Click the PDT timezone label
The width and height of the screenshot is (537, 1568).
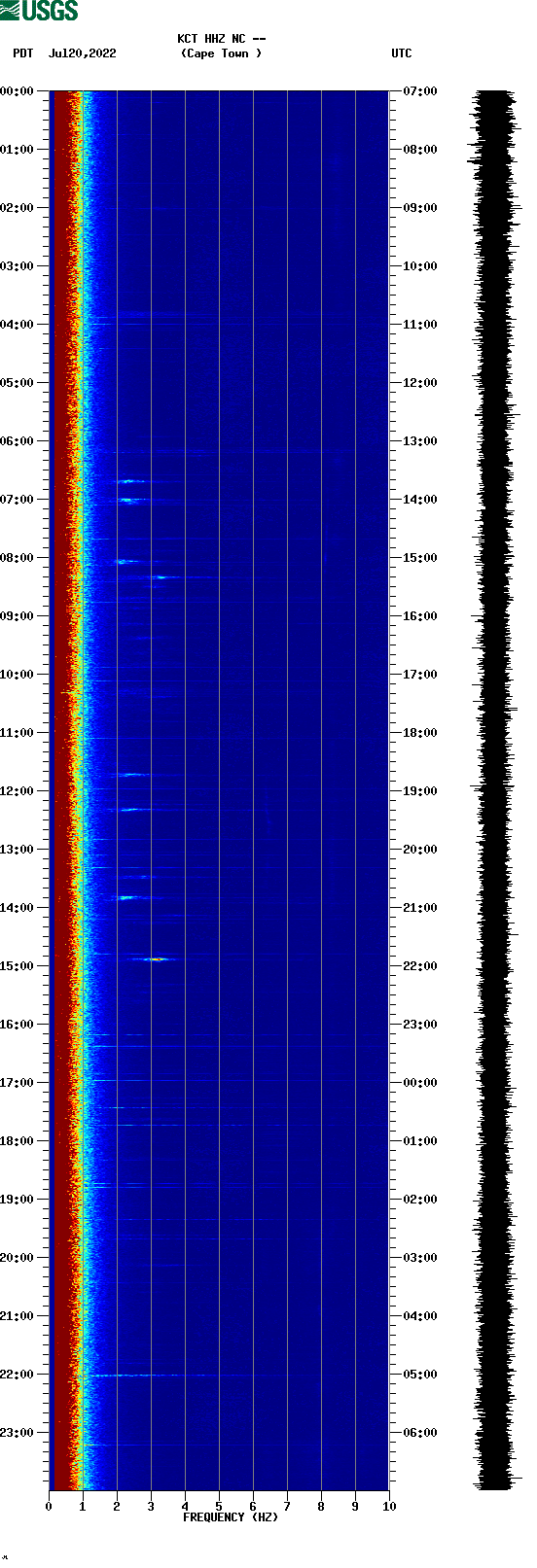pyautogui.click(x=23, y=53)
